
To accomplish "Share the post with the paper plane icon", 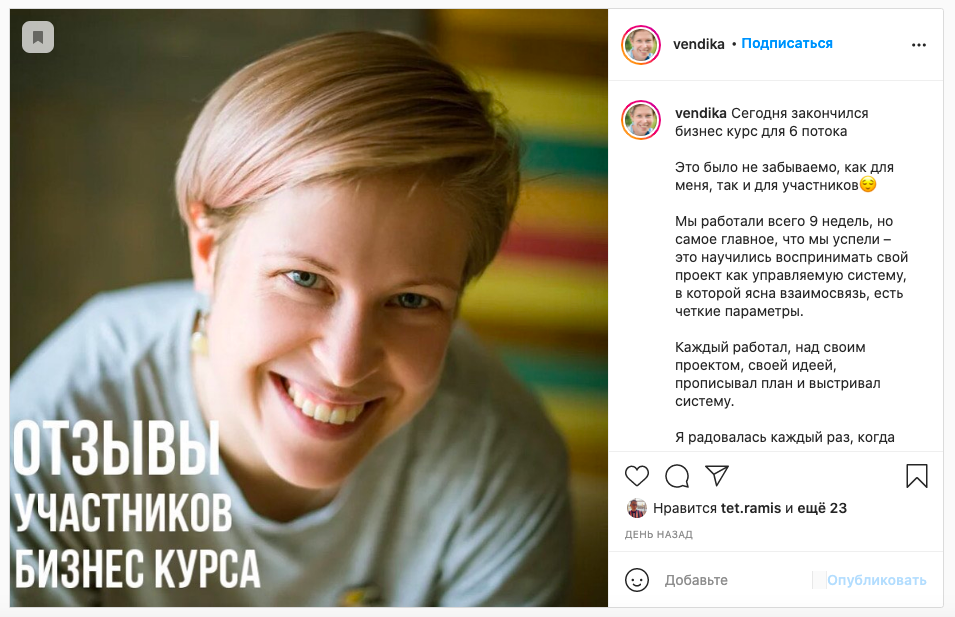I will coord(717,475).
